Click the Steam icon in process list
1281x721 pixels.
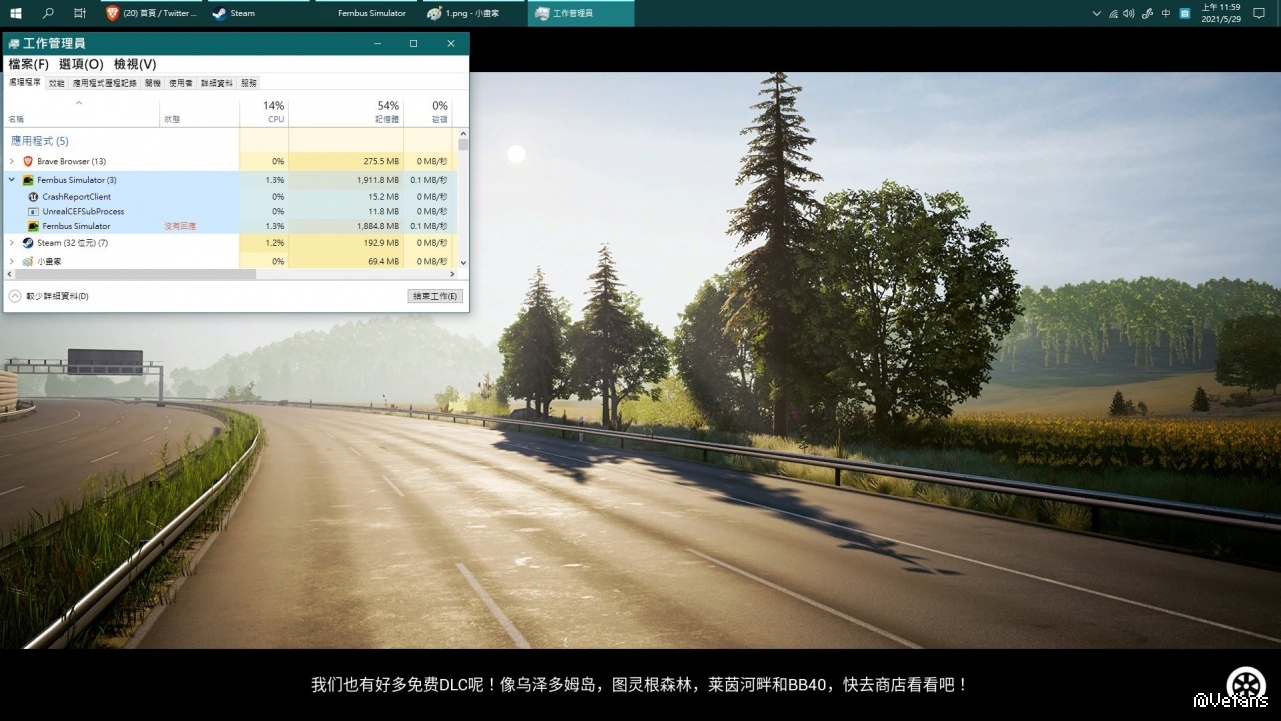28,243
